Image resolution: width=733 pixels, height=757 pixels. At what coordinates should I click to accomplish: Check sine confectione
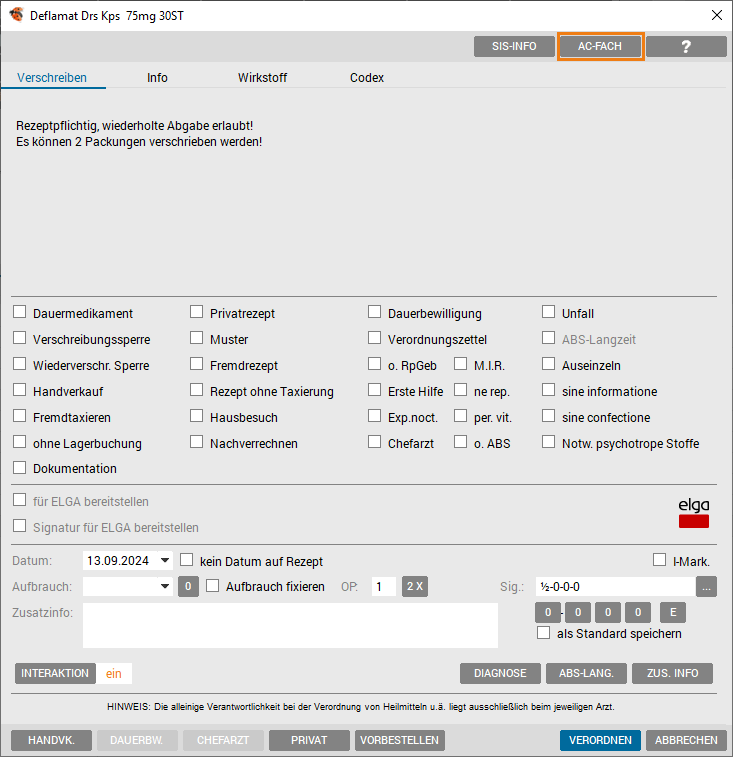548,416
